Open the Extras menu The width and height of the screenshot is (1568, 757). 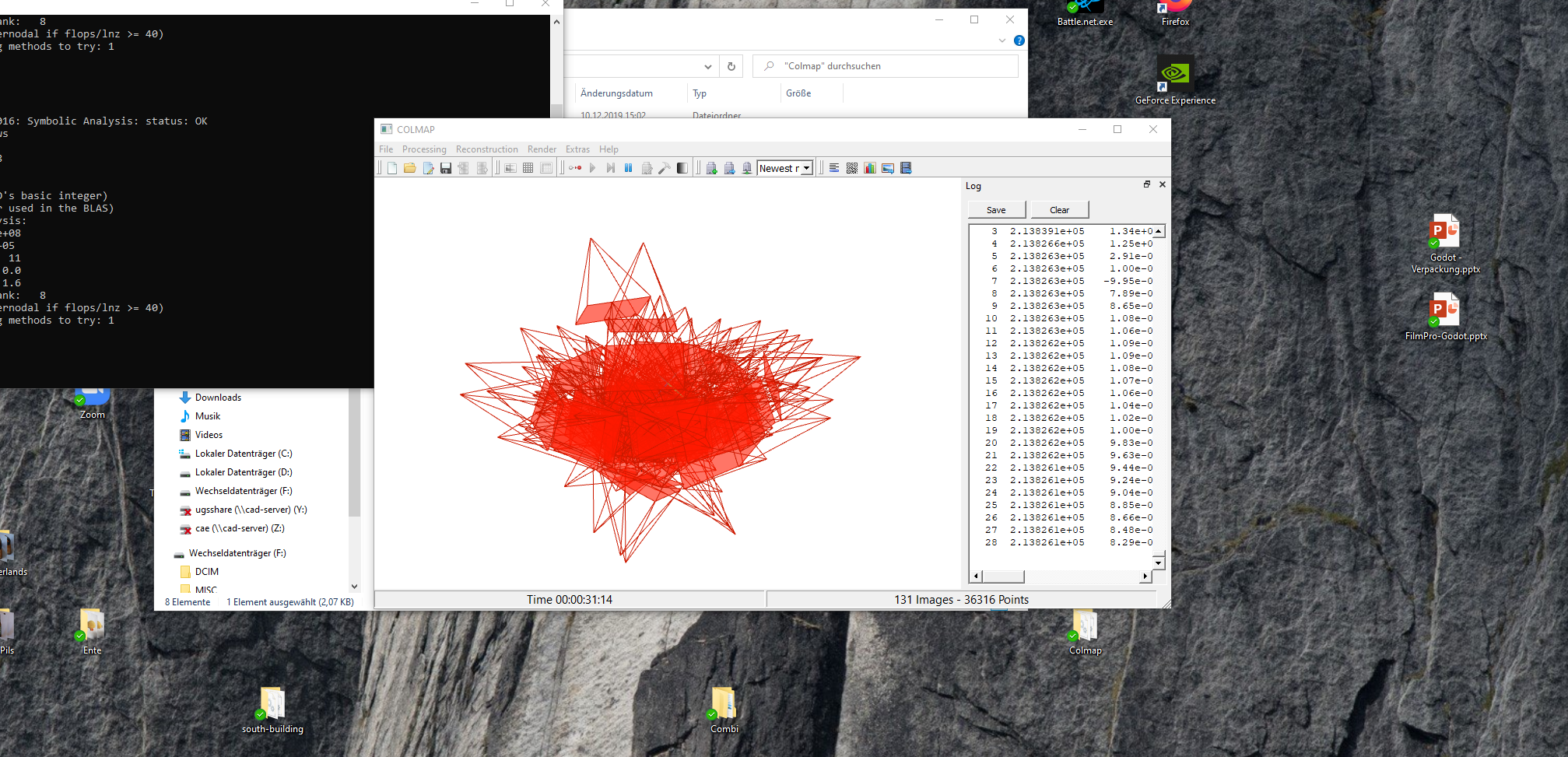(x=577, y=149)
